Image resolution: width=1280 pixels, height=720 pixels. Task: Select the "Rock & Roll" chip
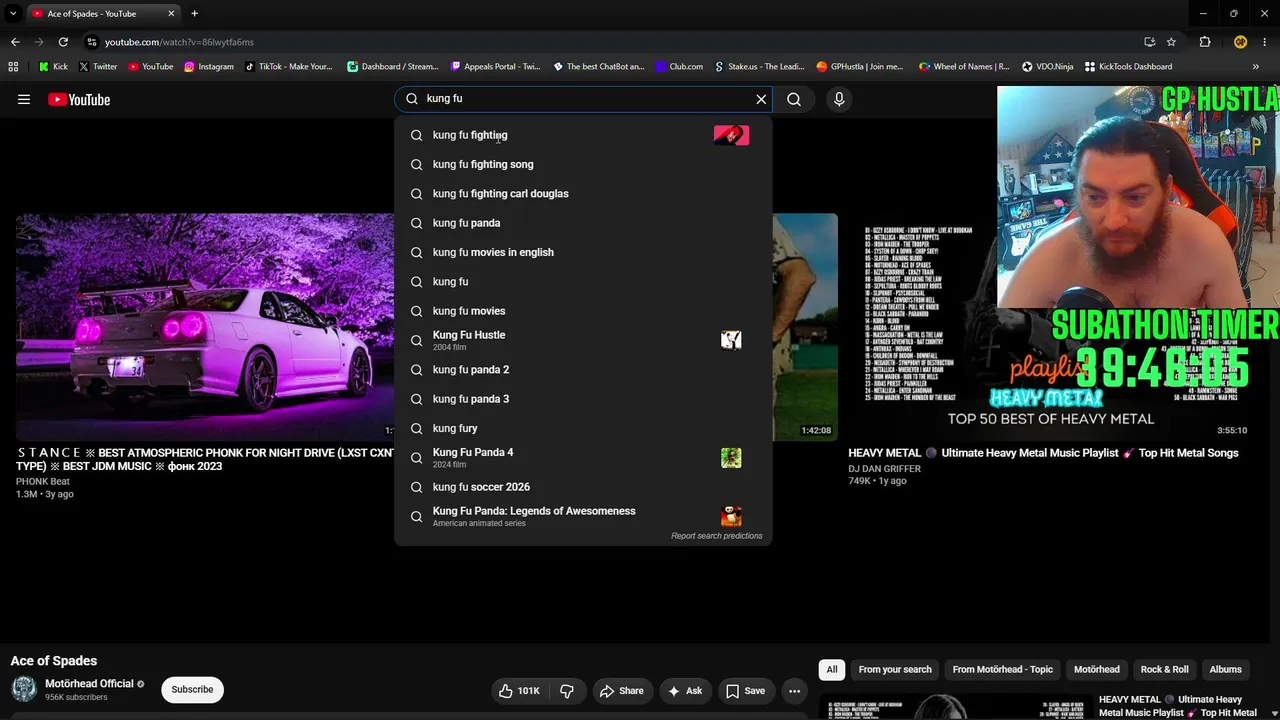1165,670
